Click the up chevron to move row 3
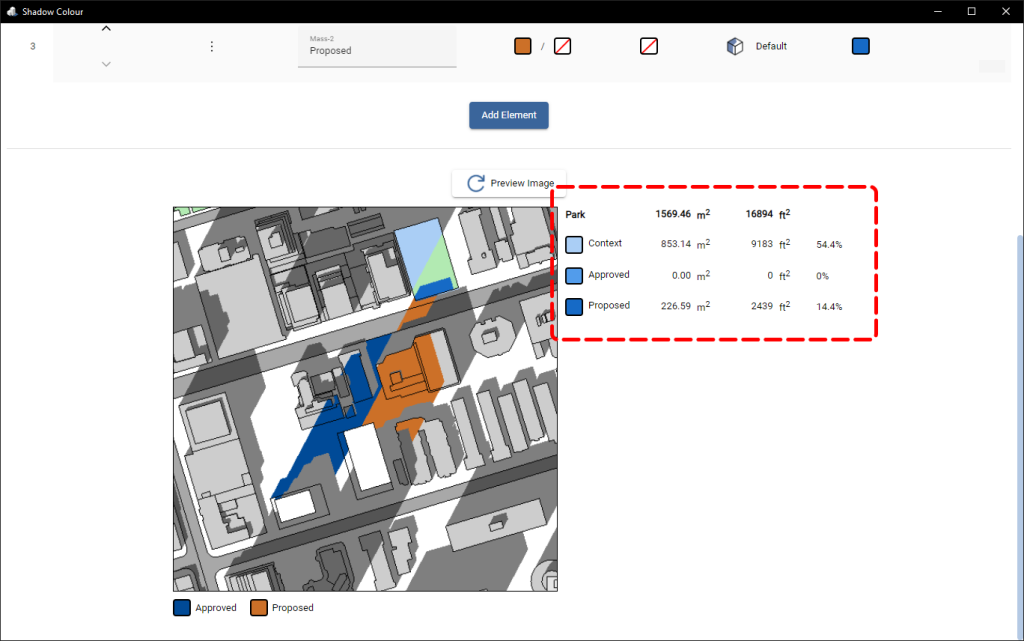Screen dimensions: 1024x641 pyautogui.click(x=106, y=28)
